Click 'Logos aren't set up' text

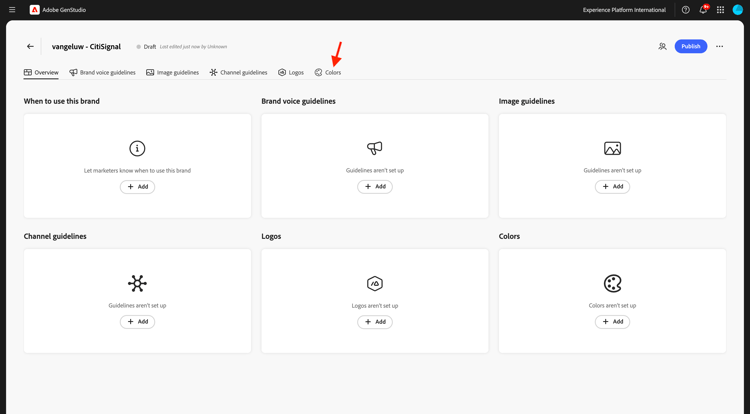375,305
